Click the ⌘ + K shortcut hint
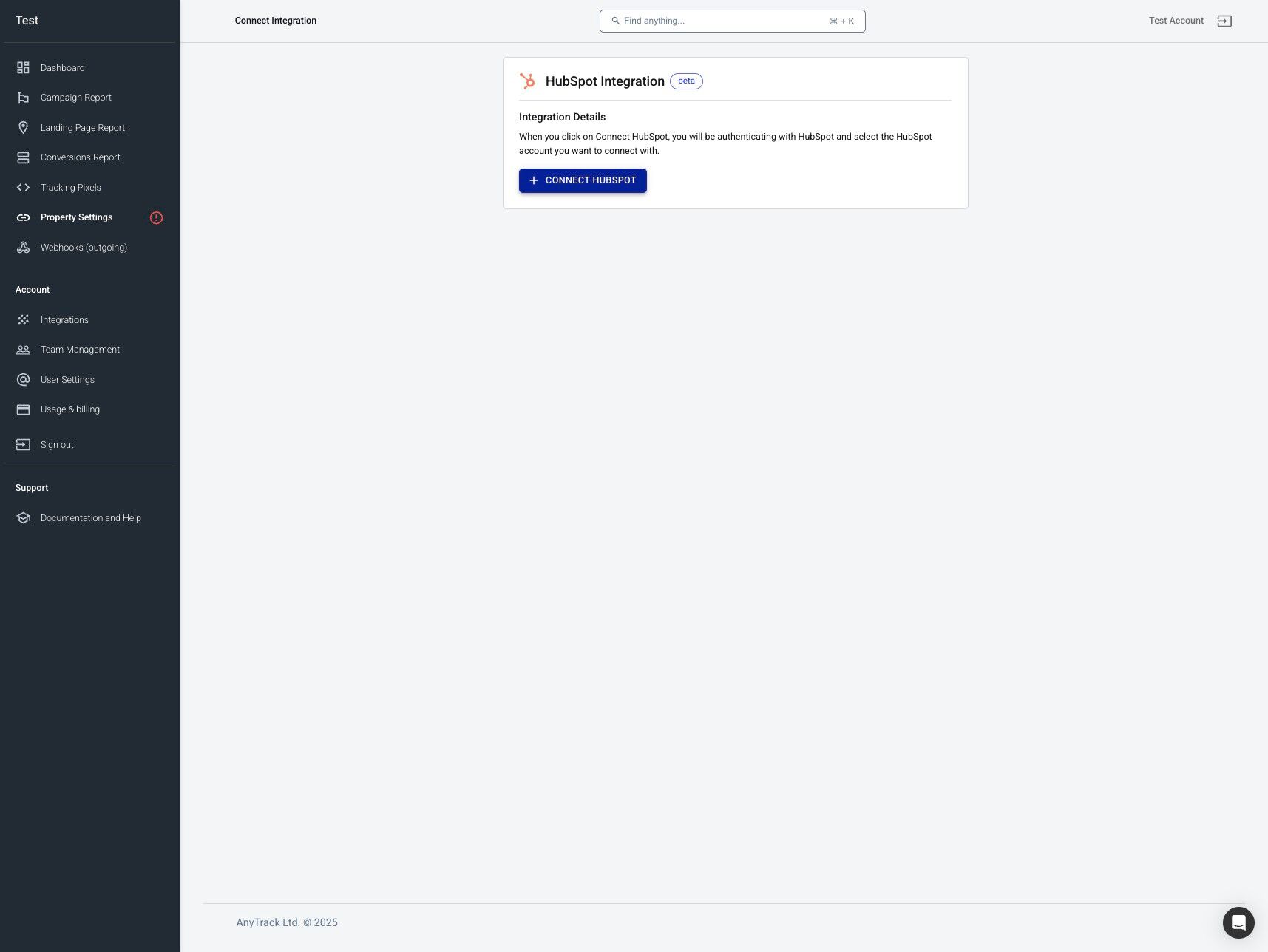The width and height of the screenshot is (1268, 952). tap(842, 21)
